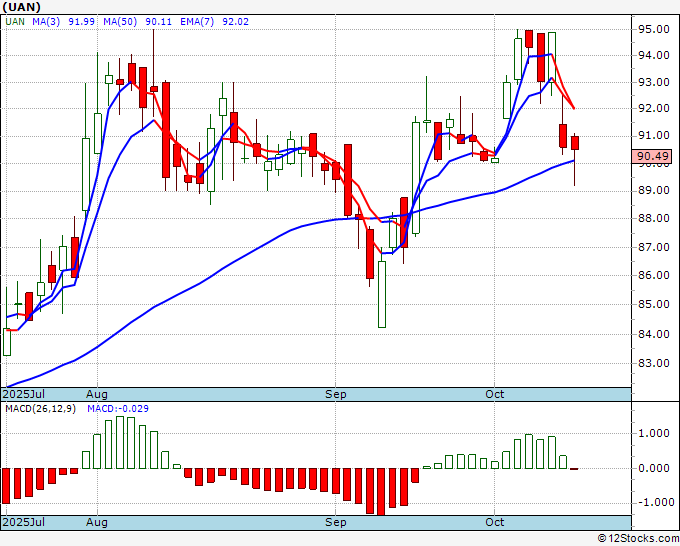Click the 92.00 price axis label
The image size is (680, 546).
(x=654, y=108)
